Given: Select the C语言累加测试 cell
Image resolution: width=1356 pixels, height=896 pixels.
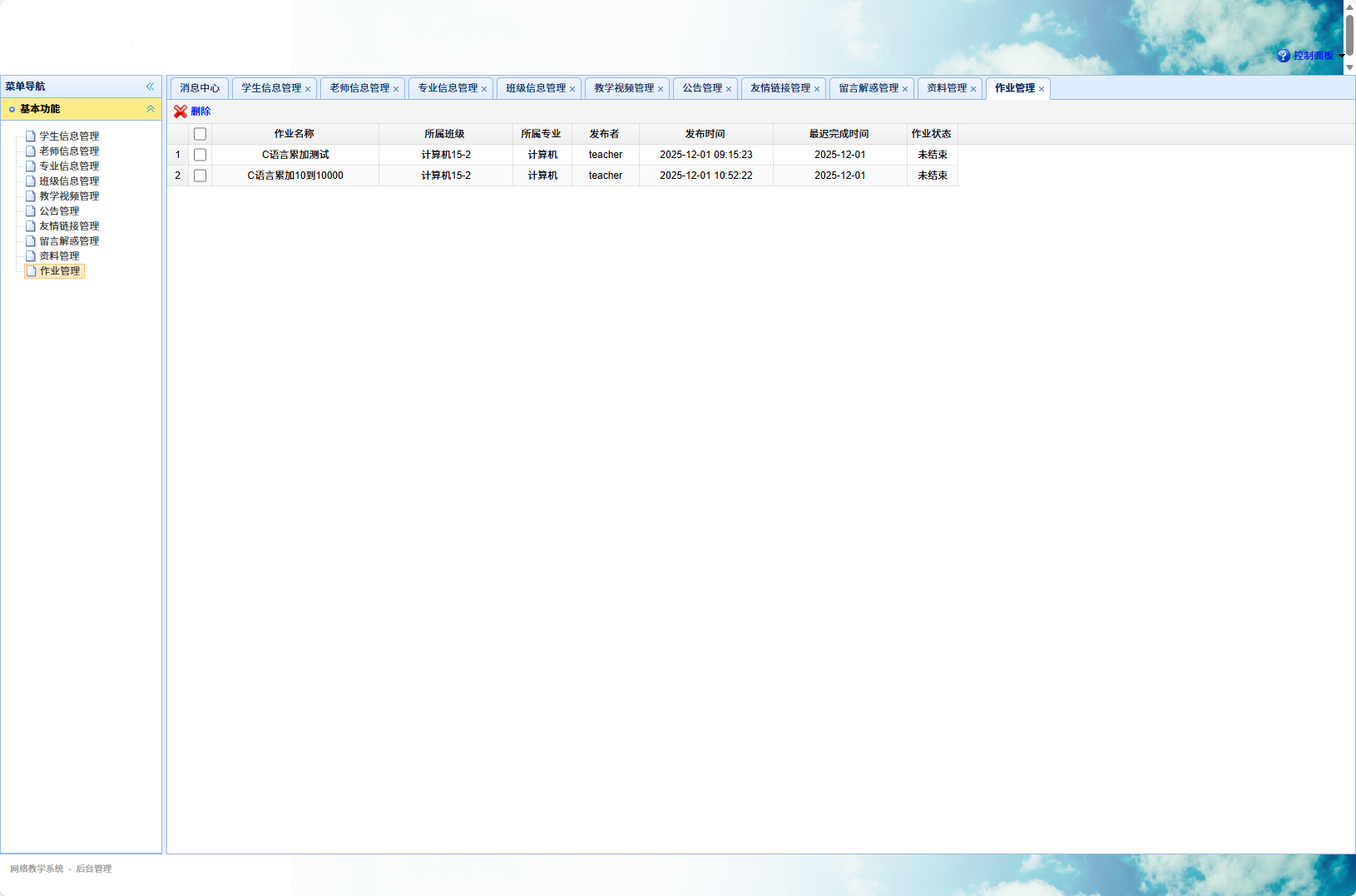Looking at the screenshot, I should (295, 155).
